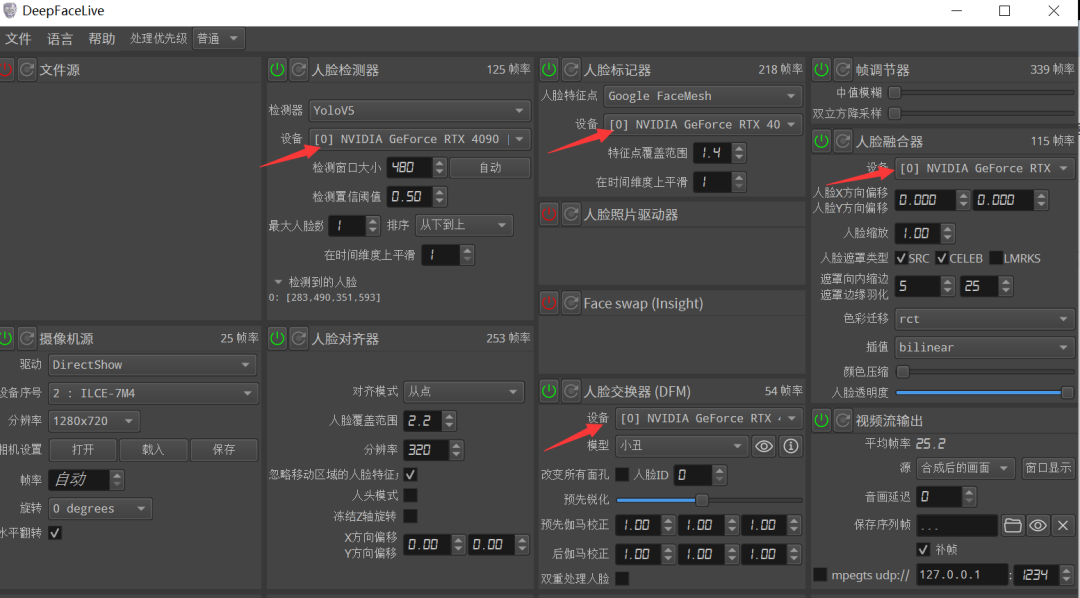
Task: Uncheck 水平翻转 horizontal flip
Action: pos(55,533)
